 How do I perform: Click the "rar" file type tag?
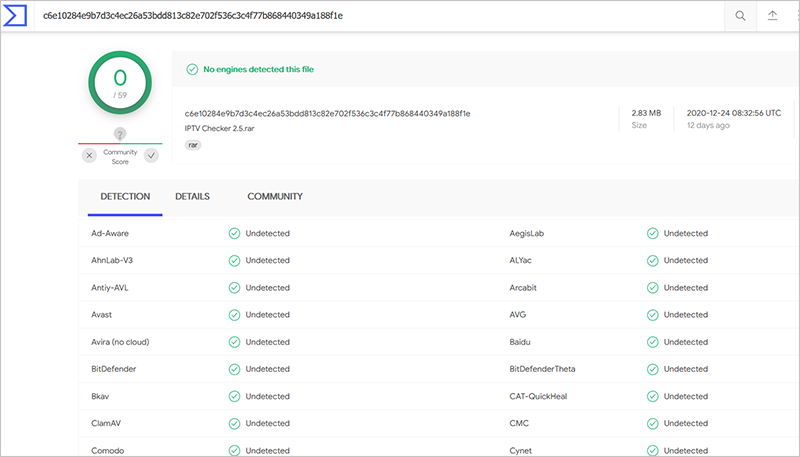194,145
